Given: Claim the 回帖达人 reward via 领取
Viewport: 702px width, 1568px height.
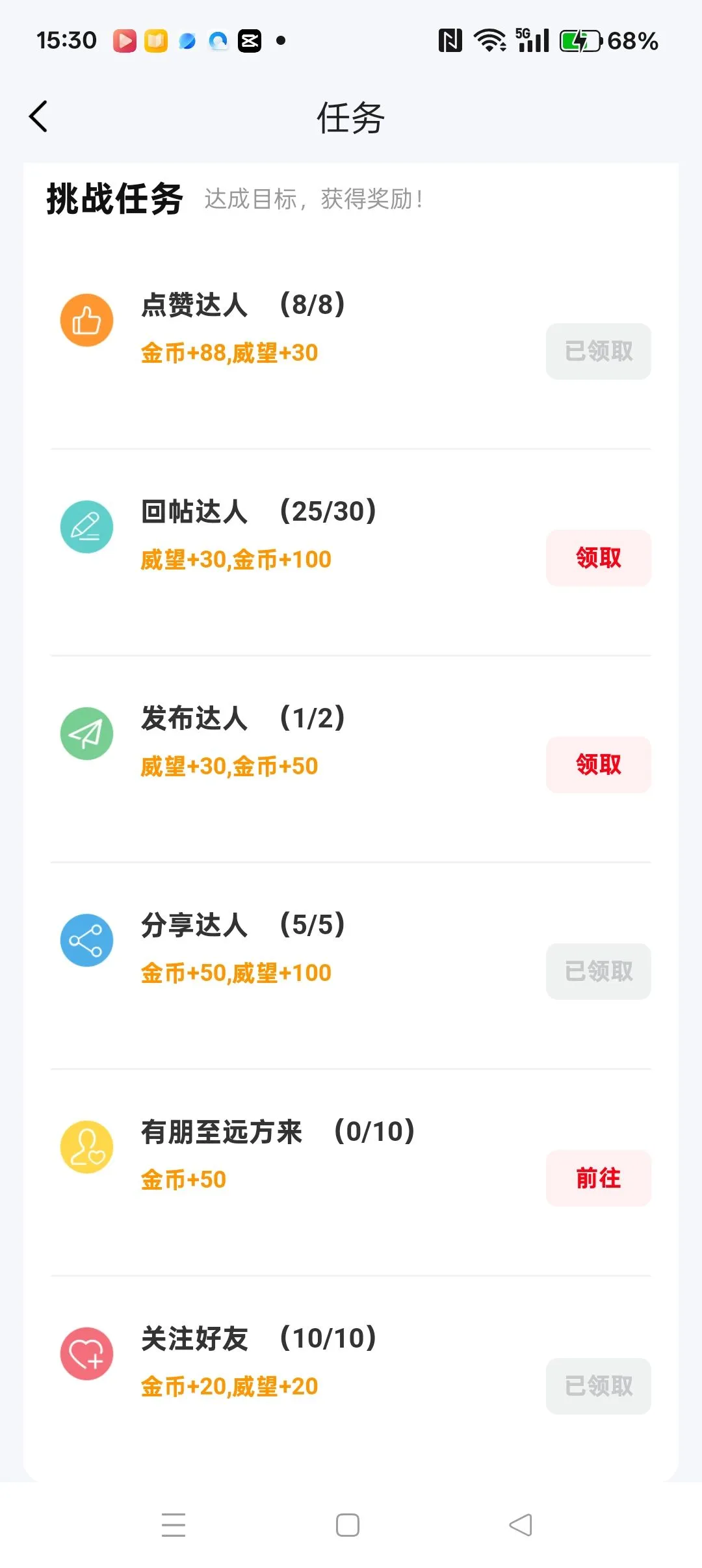Looking at the screenshot, I should [598, 558].
